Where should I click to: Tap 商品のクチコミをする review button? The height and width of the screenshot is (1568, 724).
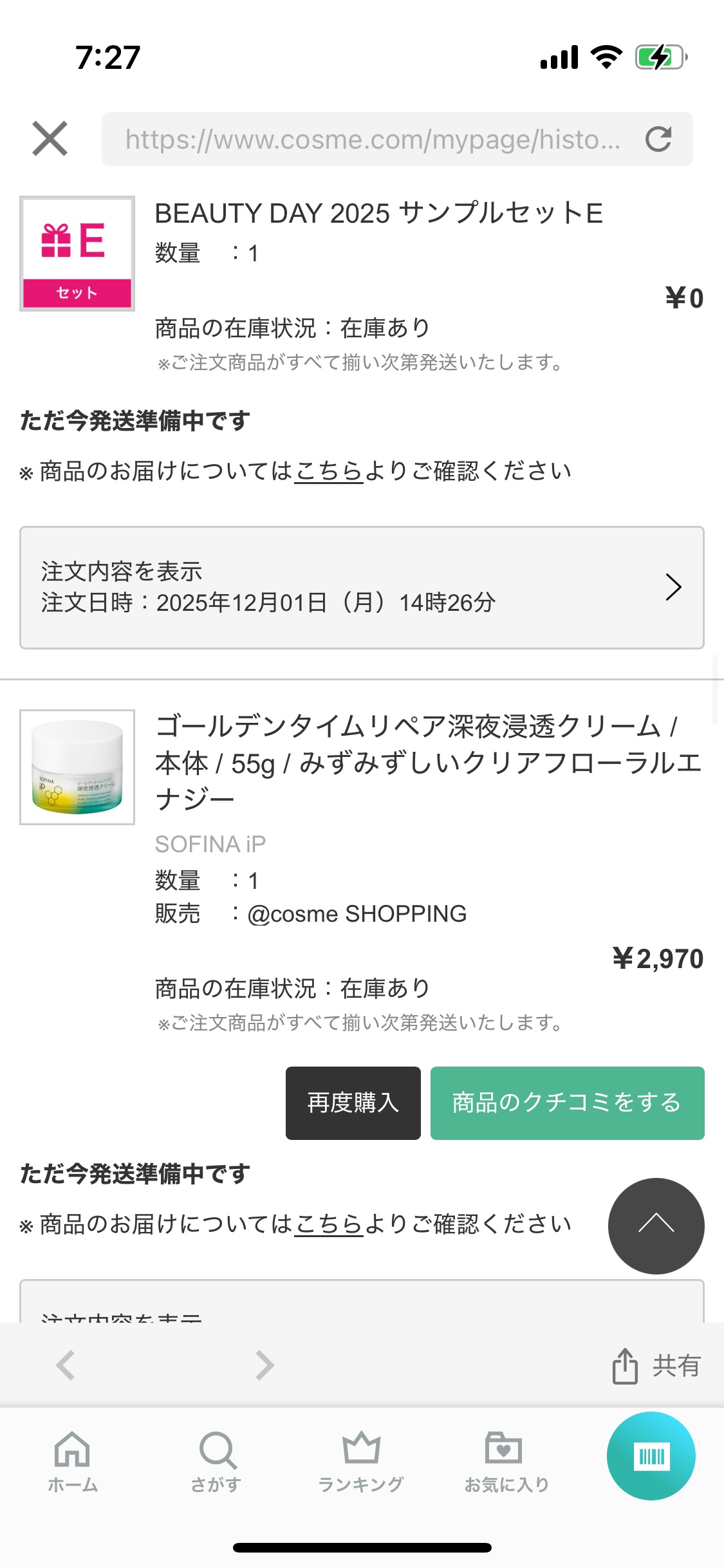(567, 1103)
